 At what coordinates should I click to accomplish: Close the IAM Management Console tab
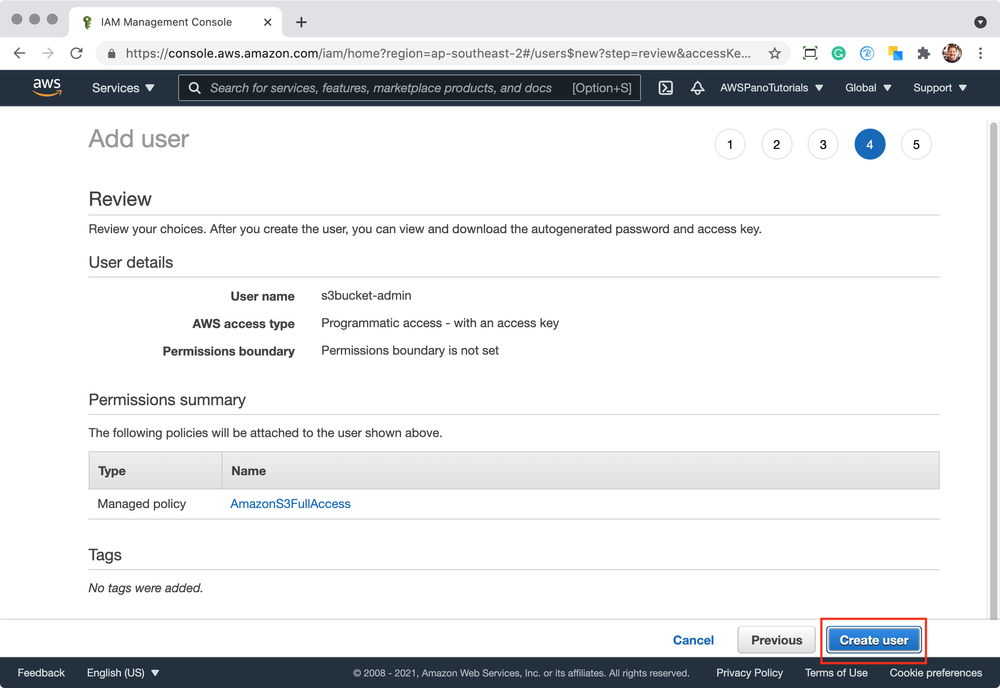pos(267,22)
